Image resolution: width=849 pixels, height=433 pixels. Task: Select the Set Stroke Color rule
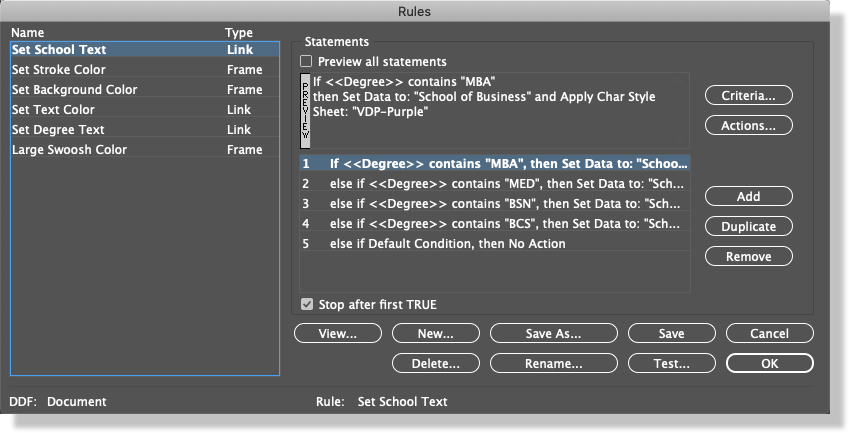click(x=58, y=70)
